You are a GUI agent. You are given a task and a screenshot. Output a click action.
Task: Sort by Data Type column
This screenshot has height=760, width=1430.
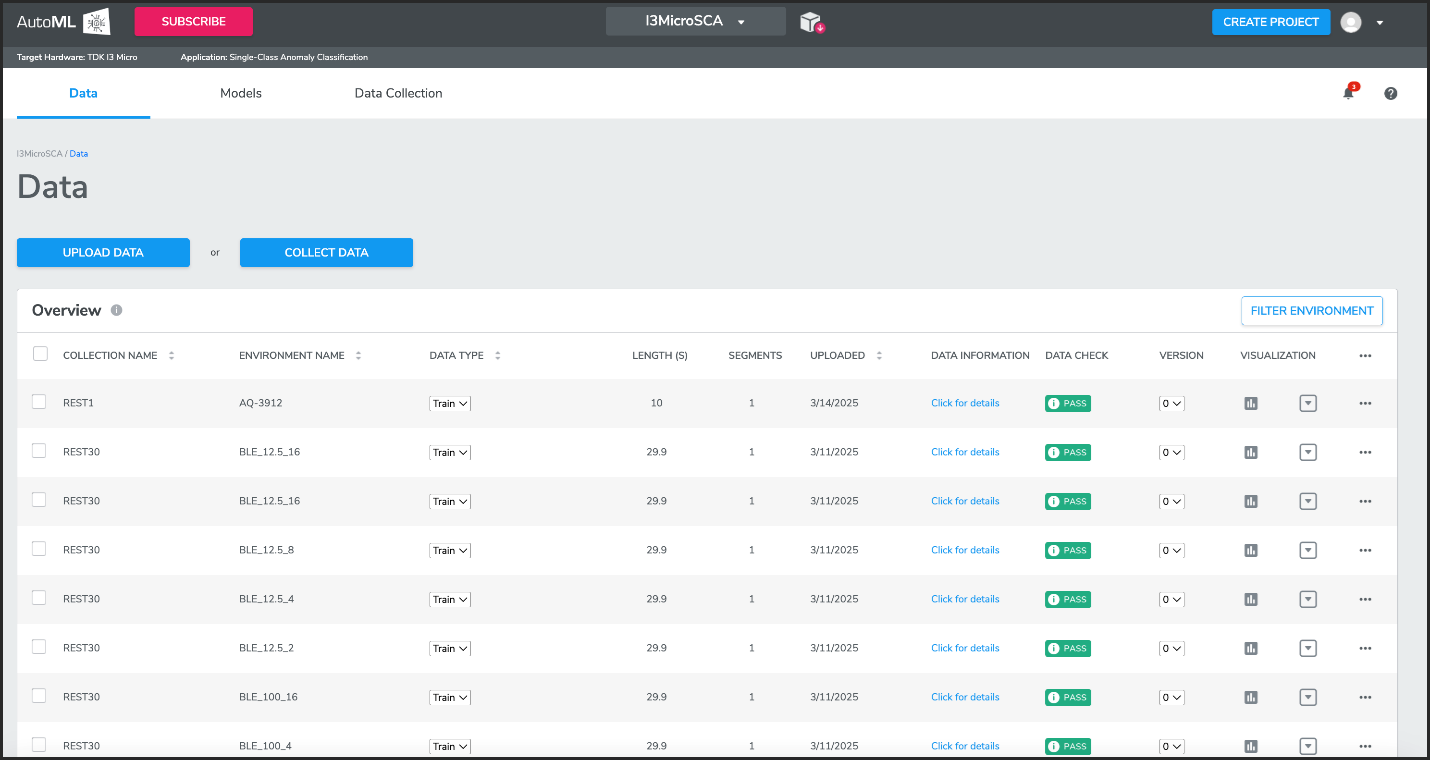click(497, 355)
